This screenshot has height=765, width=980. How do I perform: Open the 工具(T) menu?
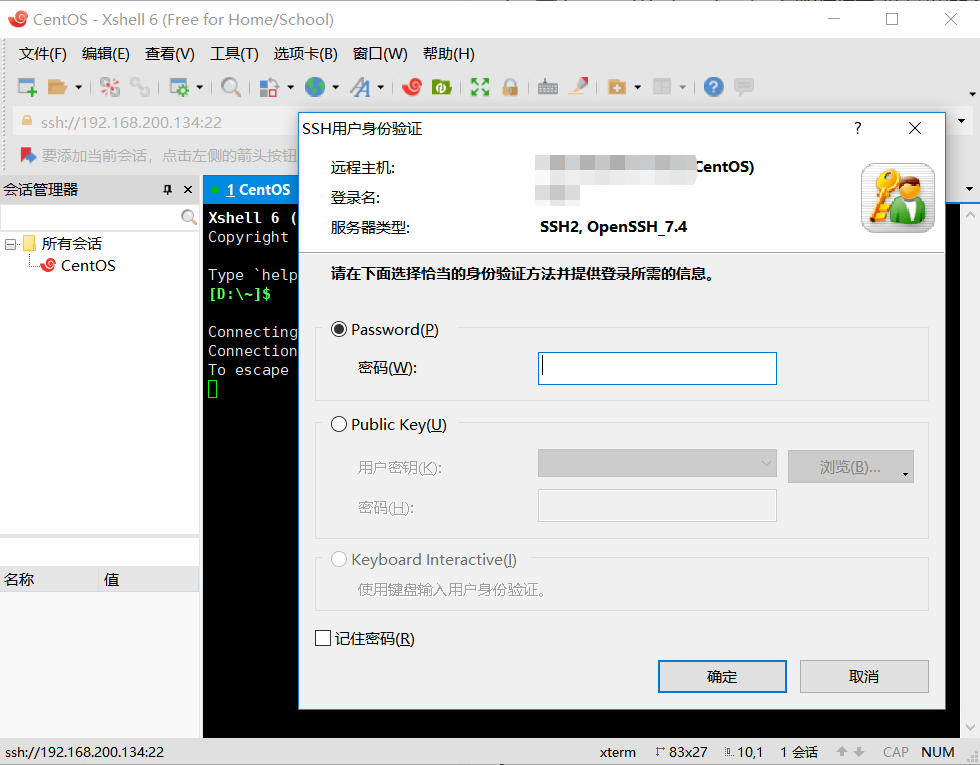pos(234,54)
